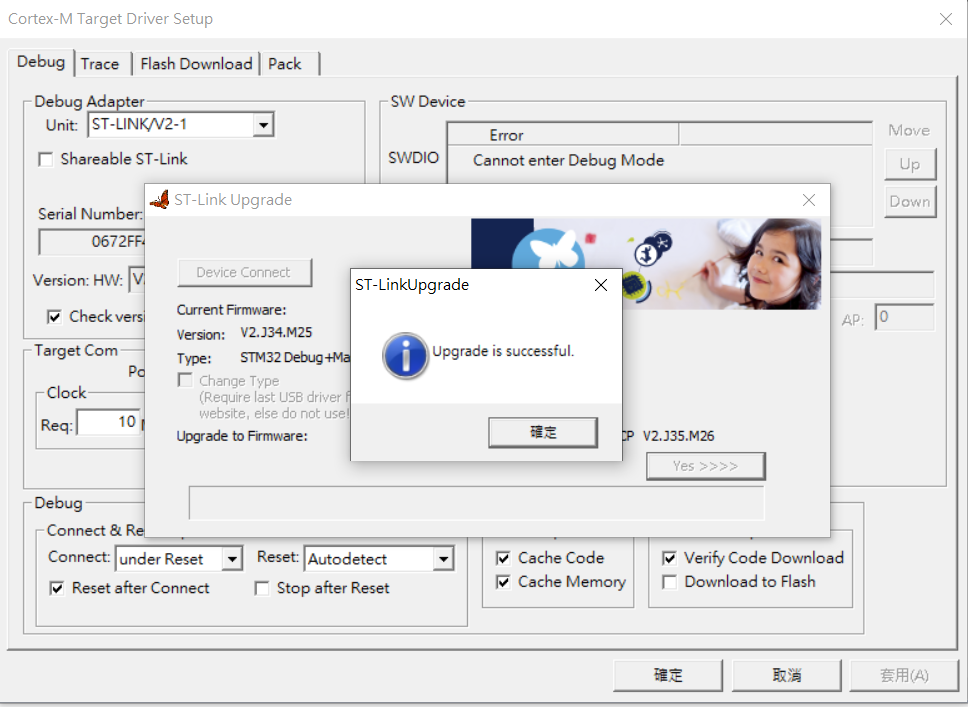Click the butterfly icon in ST-Link Upgrade title bar

(160, 199)
